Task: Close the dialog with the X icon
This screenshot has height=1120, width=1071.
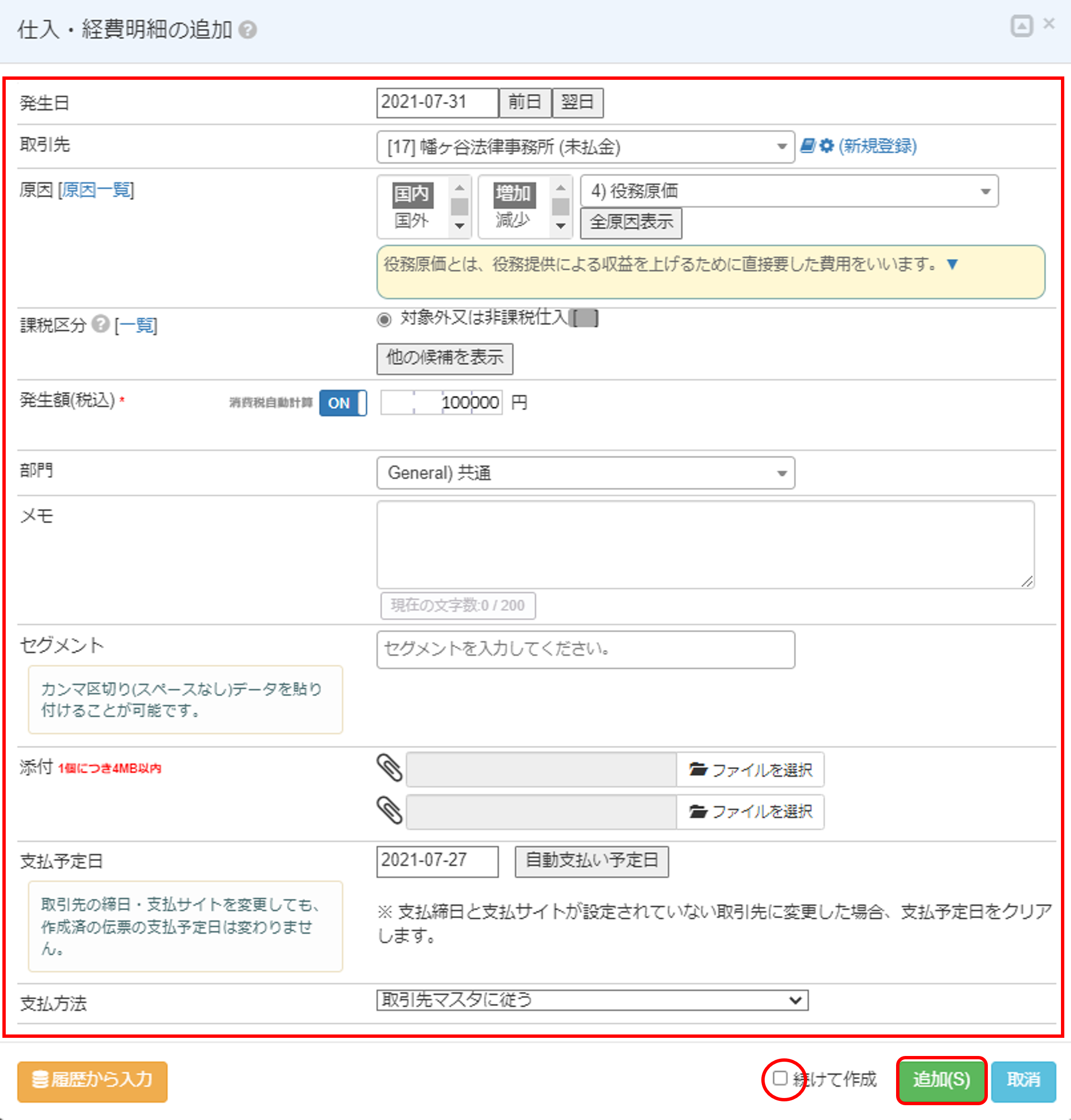Action: [x=1049, y=23]
